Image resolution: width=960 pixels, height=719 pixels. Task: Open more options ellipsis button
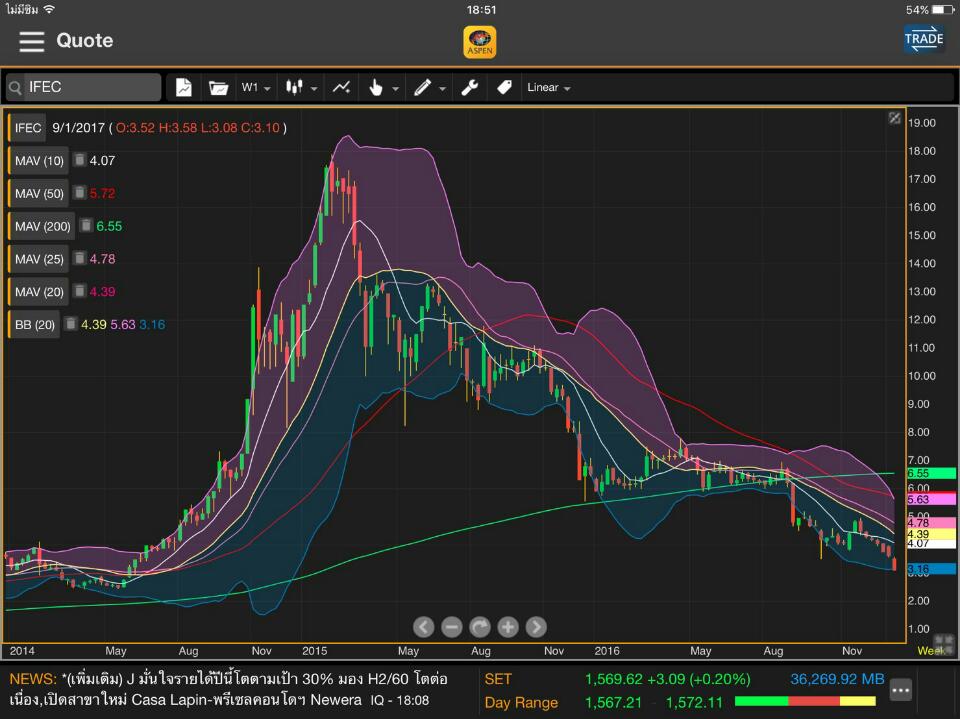pyautogui.click(x=901, y=690)
